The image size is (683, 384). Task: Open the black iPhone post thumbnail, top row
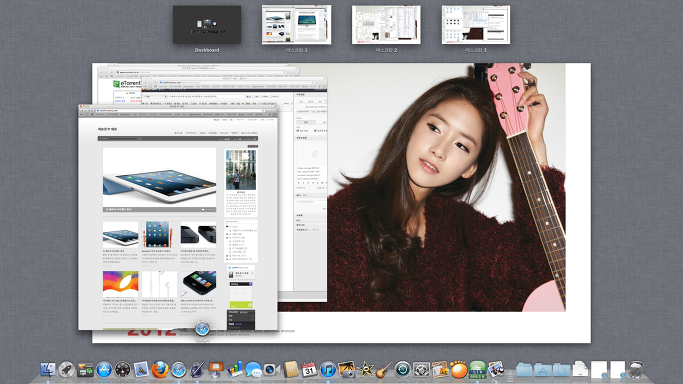pyautogui.click(x=198, y=235)
